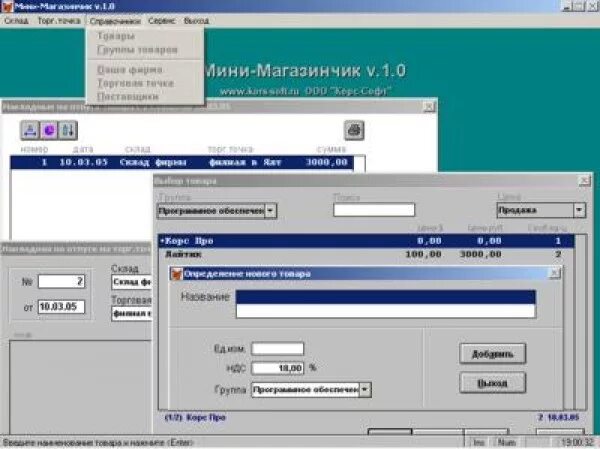Viewport: 600px width, 449px height.
Task: Select invoice row 1 dated 10.03.05
Action: tap(182, 162)
